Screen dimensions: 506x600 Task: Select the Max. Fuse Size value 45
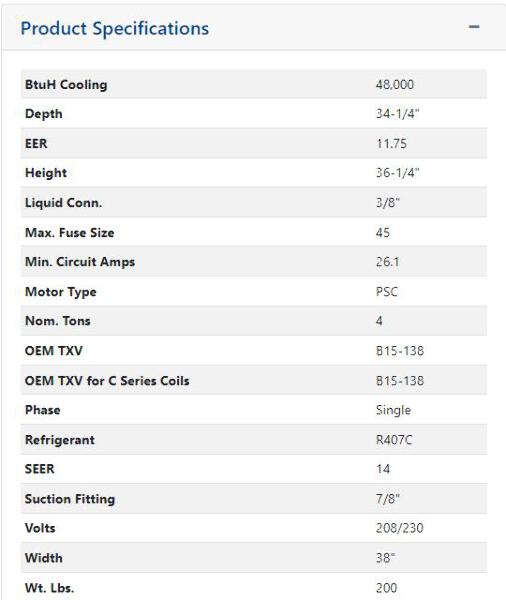(x=383, y=232)
